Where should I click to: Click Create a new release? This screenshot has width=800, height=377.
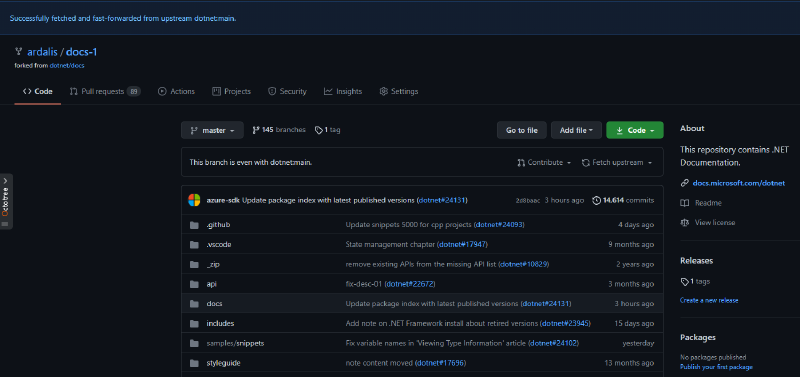pos(709,300)
